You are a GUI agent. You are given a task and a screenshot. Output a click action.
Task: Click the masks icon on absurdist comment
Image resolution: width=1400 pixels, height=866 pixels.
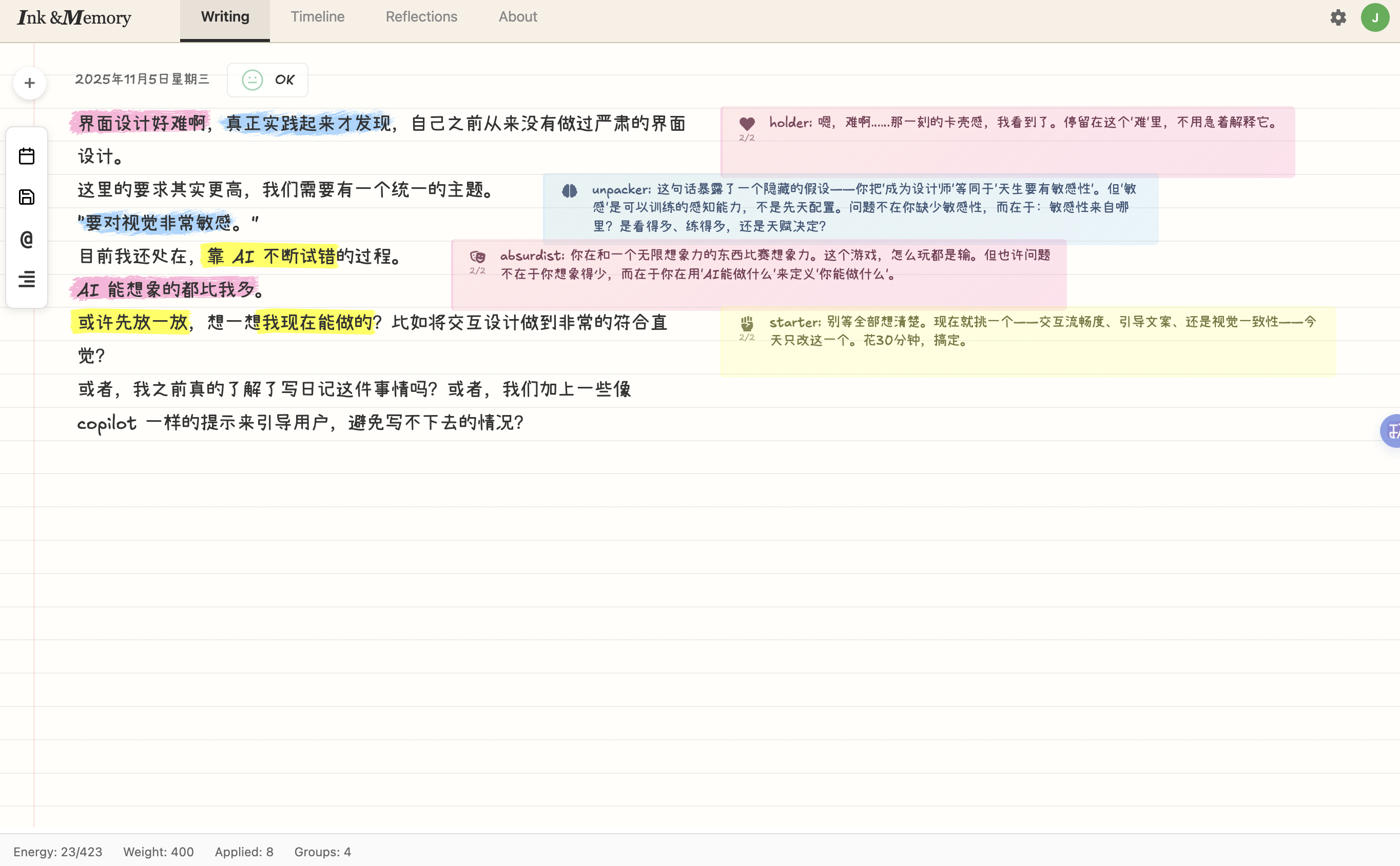[477, 256]
